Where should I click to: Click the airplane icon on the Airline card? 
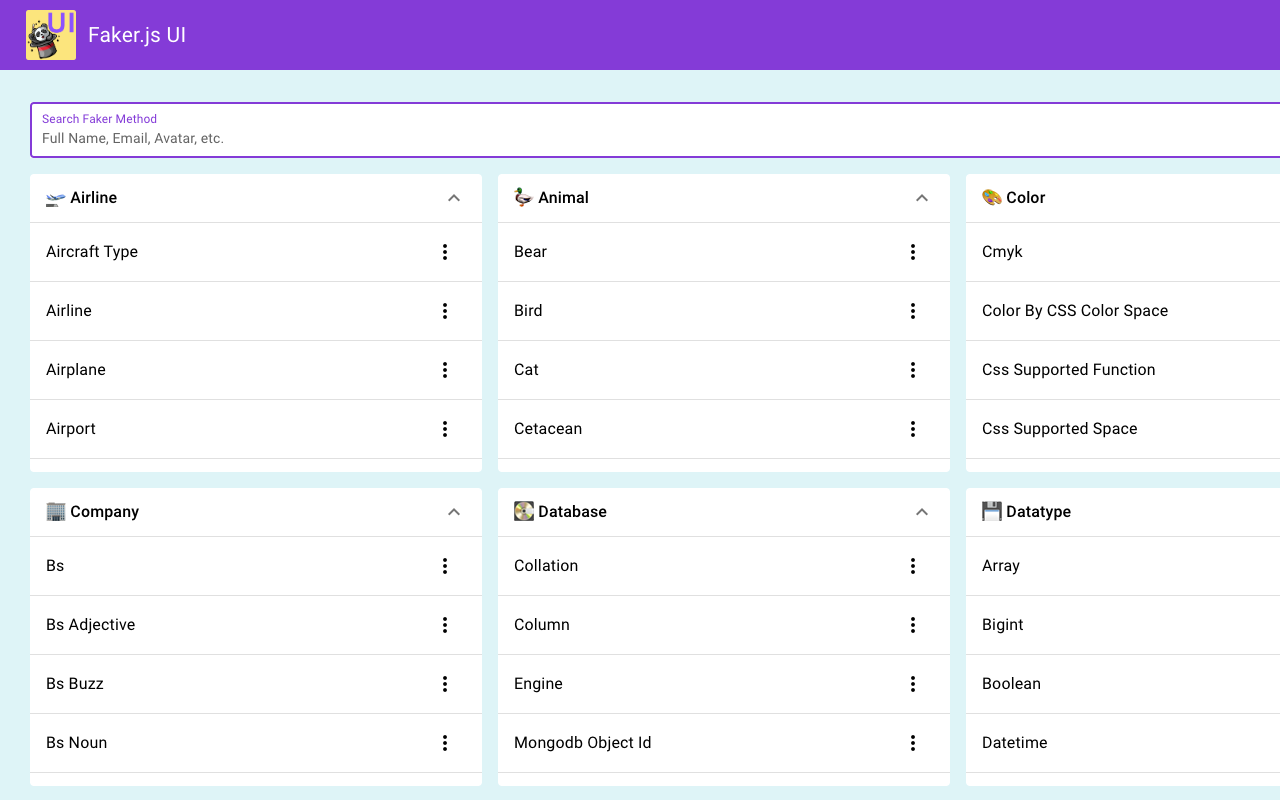click(x=54, y=198)
